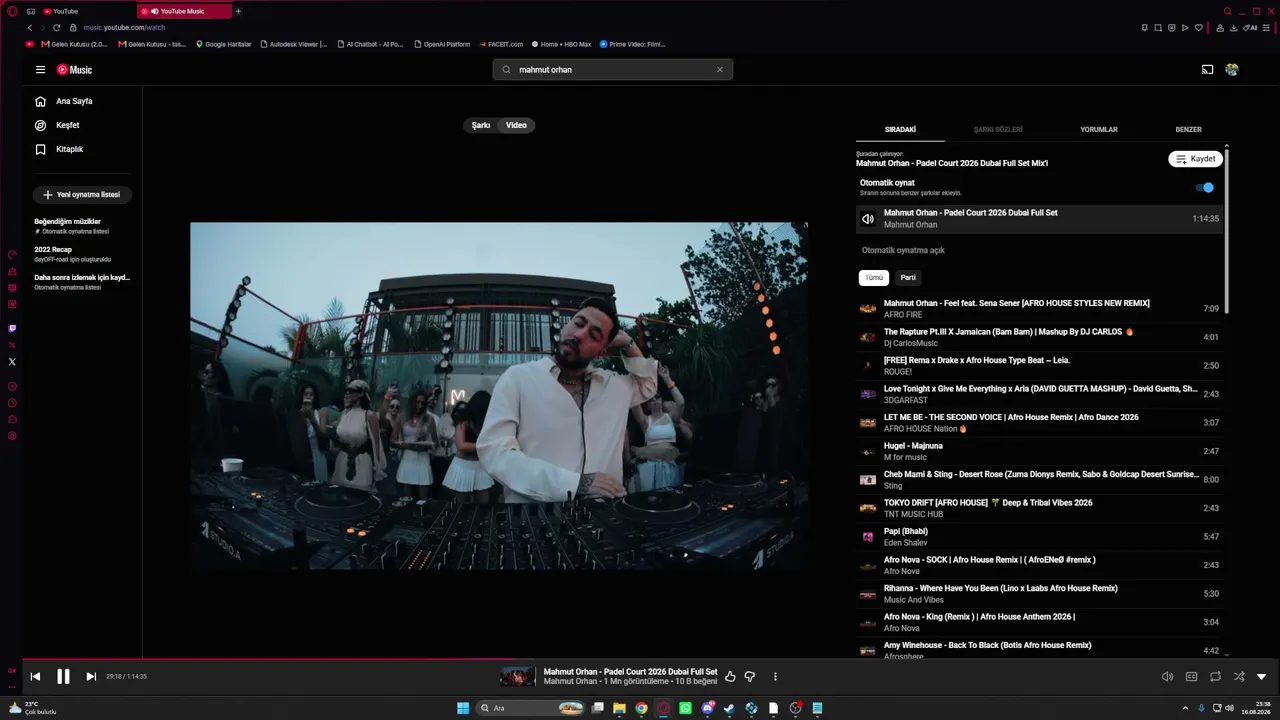Open Ana Sayfa from the sidebar
The width and height of the screenshot is (1280, 720).
[x=64, y=101]
